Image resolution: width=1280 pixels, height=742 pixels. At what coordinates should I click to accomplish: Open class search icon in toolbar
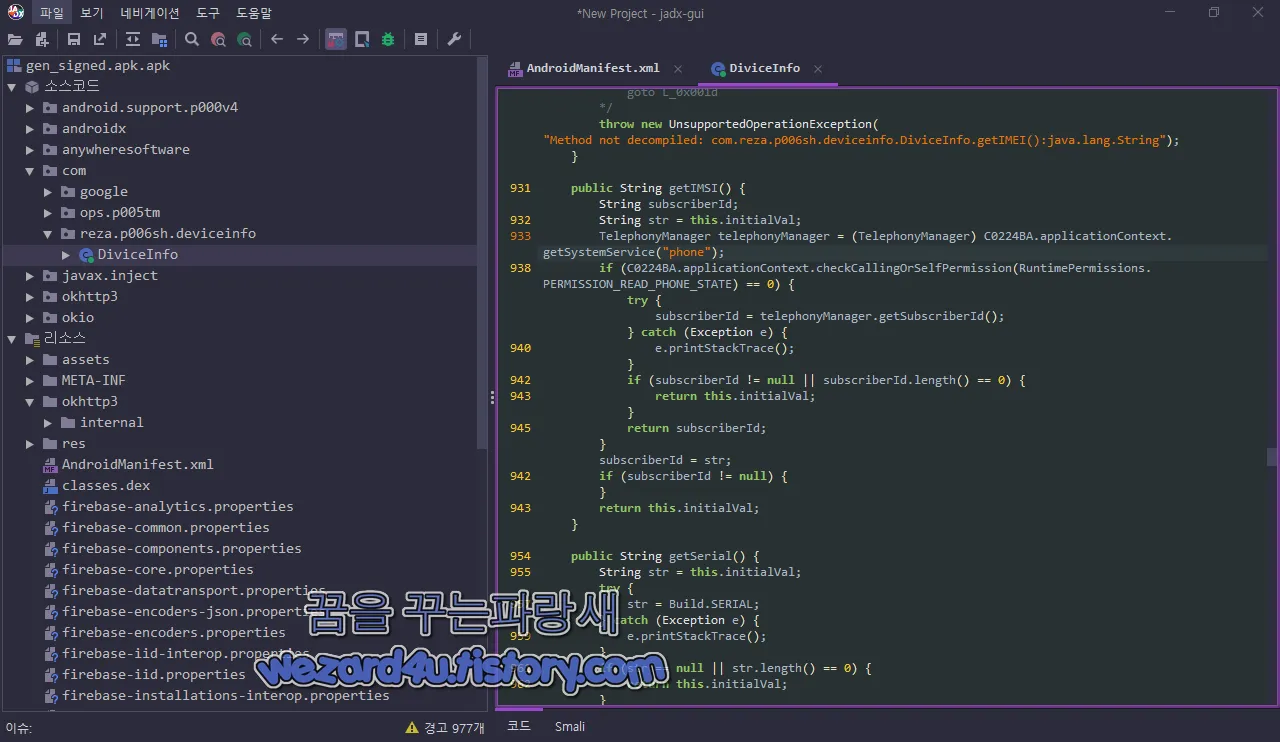tap(218, 39)
